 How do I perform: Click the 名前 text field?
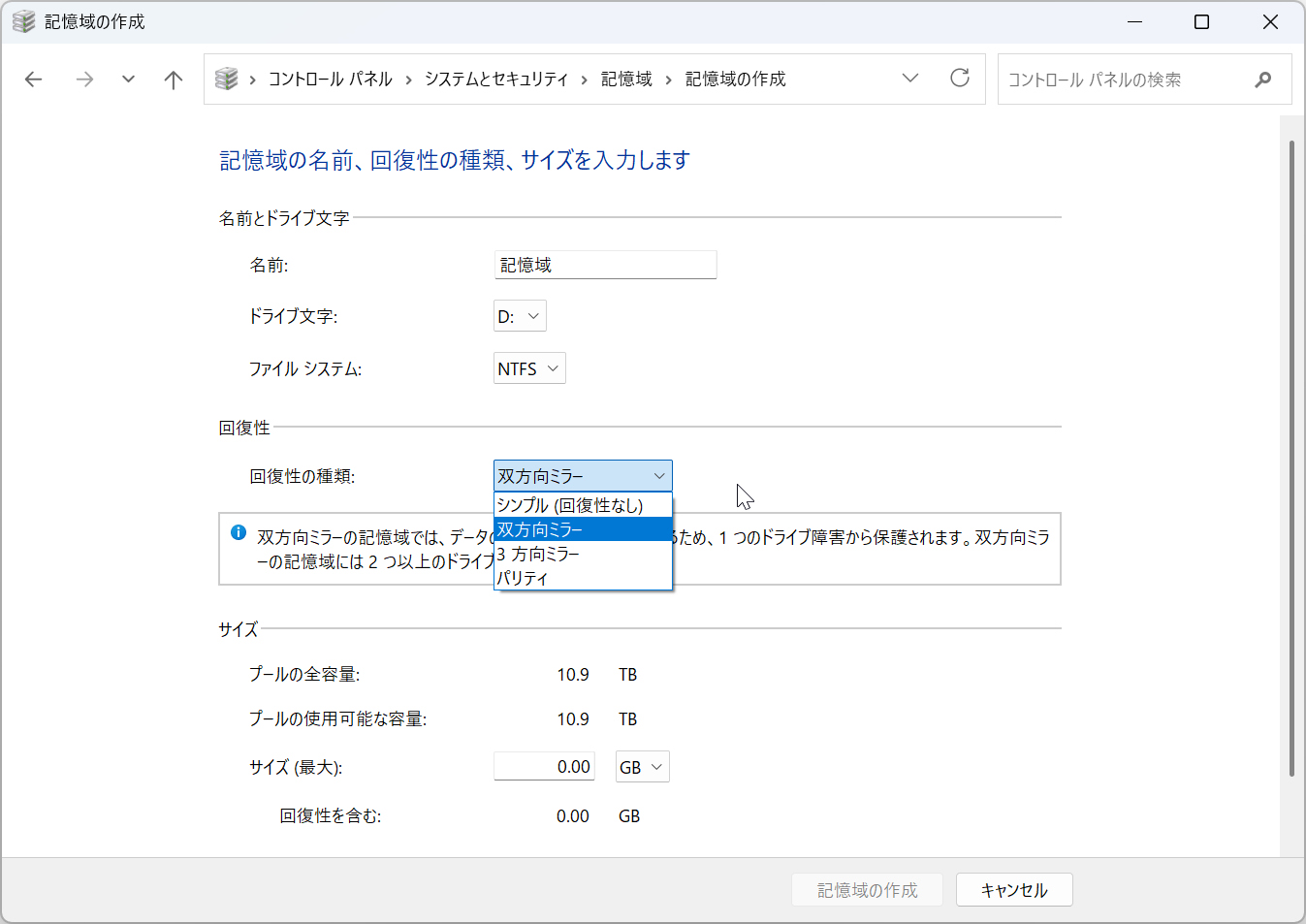(605, 265)
